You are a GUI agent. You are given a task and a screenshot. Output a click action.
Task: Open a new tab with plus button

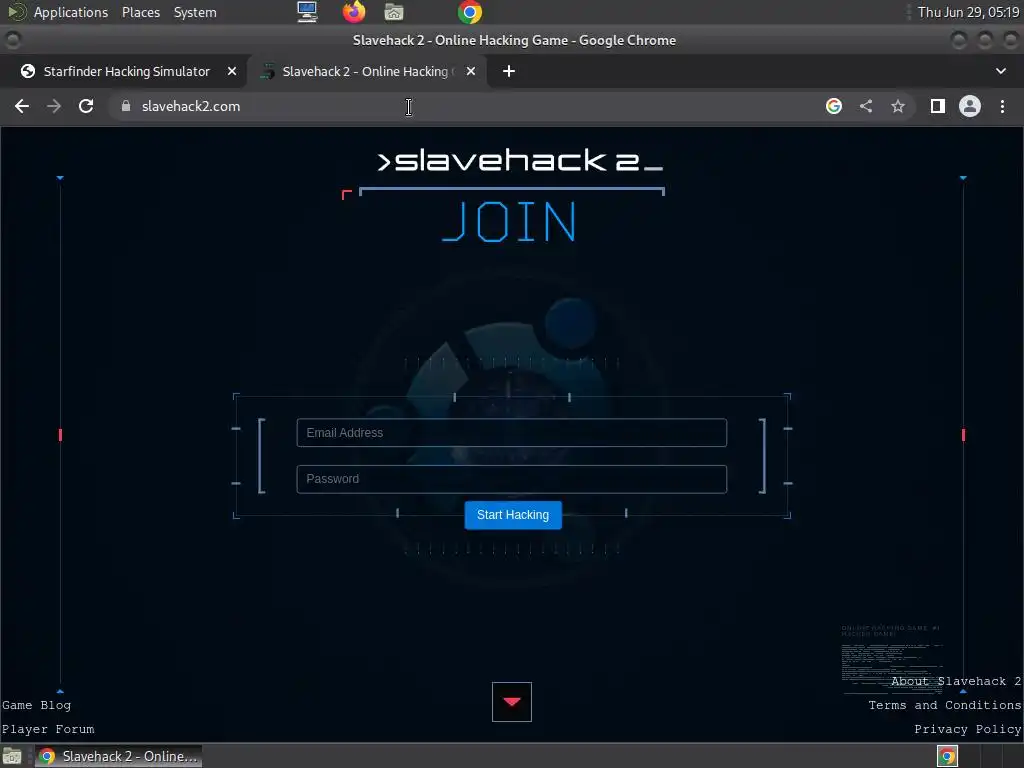[x=509, y=71]
